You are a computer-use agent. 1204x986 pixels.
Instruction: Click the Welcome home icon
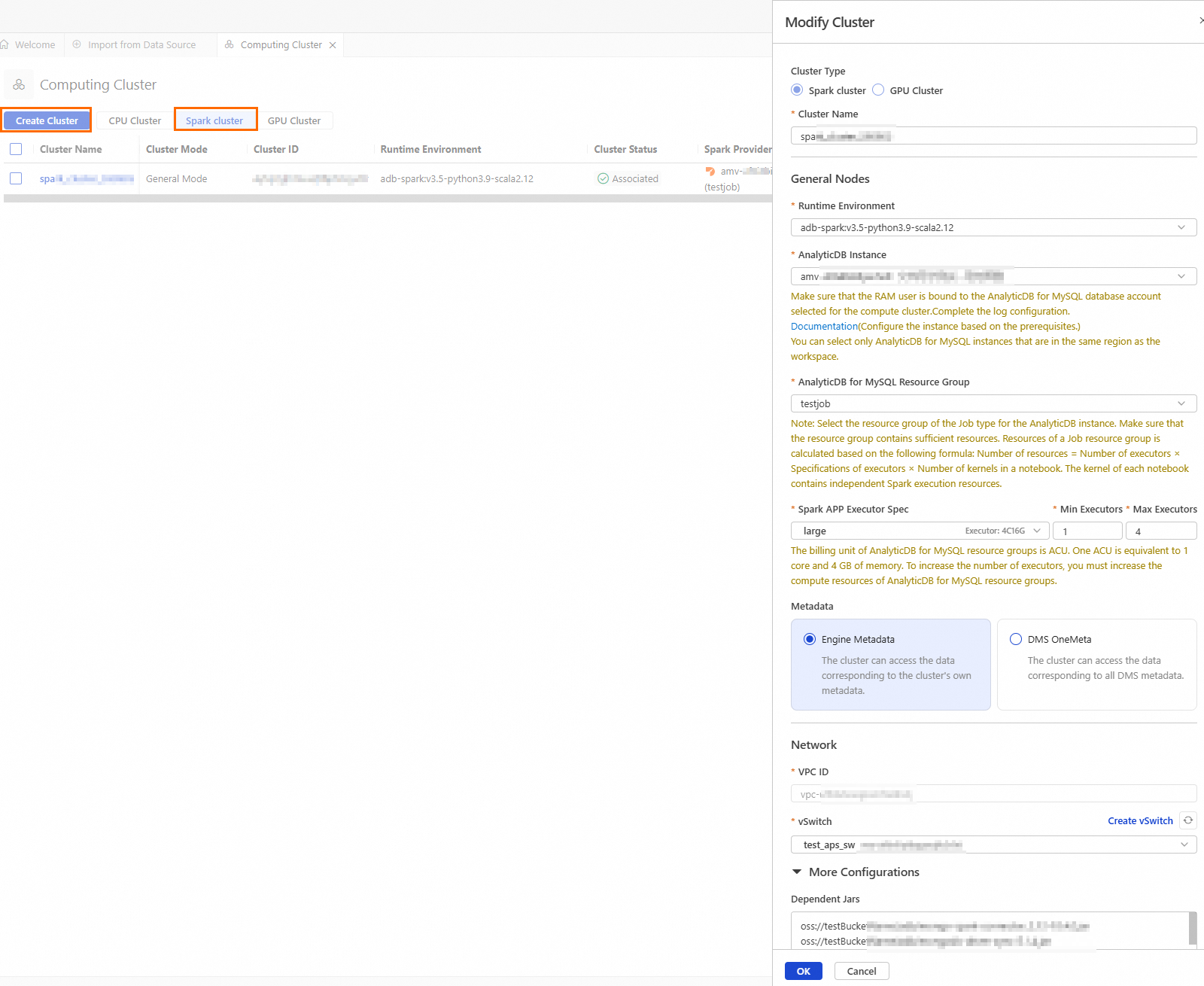click(x=5, y=44)
